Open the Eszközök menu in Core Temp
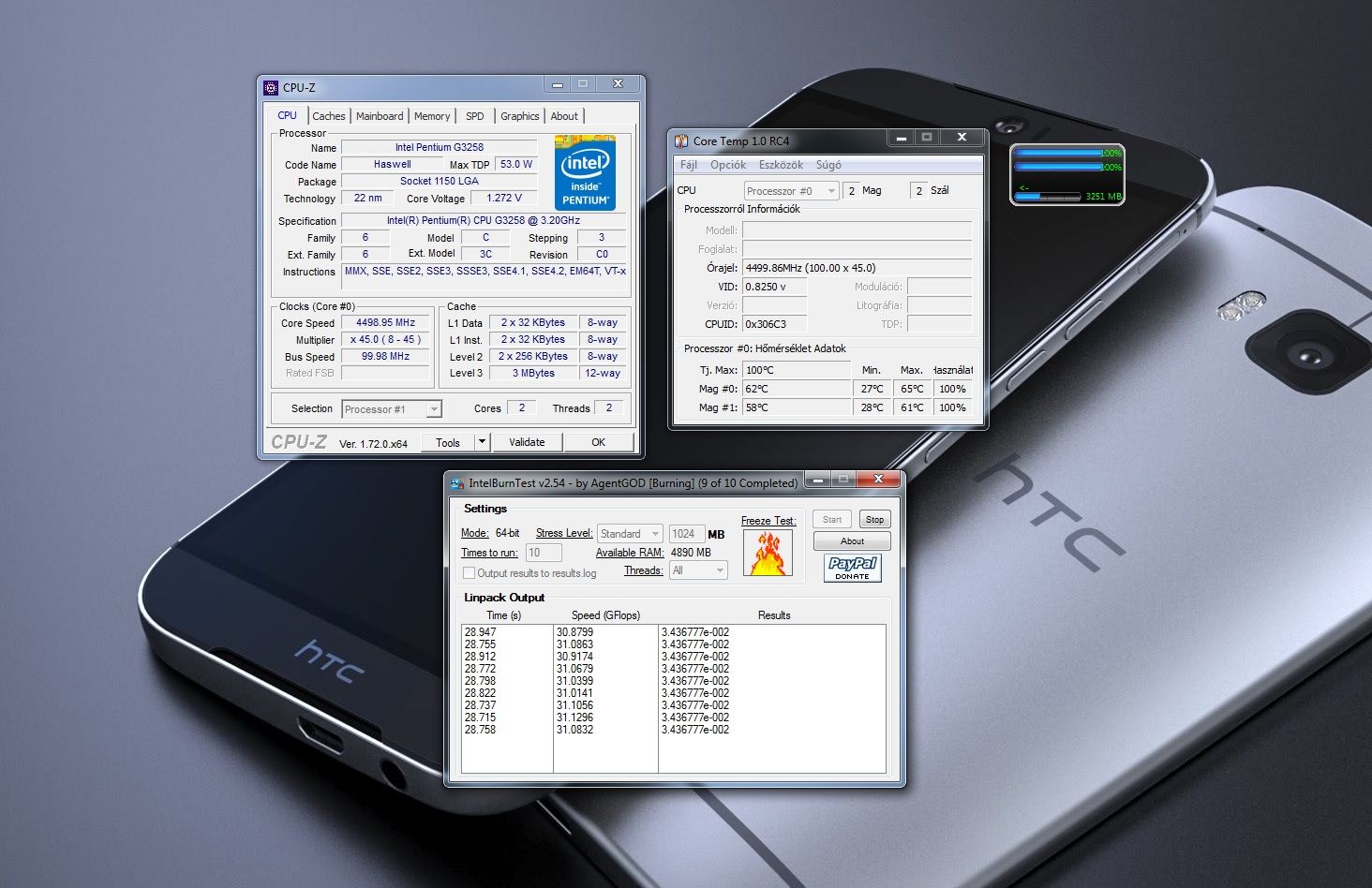Image resolution: width=1372 pixels, height=888 pixels. [x=781, y=165]
